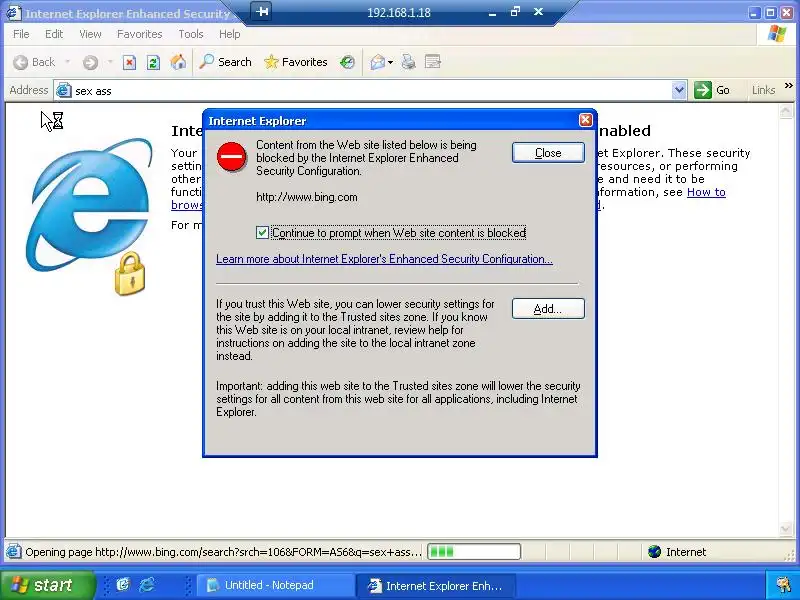800x600 pixels.
Task: Click the vertical scrollbar down arrow
Action: (x=786, y=529)
